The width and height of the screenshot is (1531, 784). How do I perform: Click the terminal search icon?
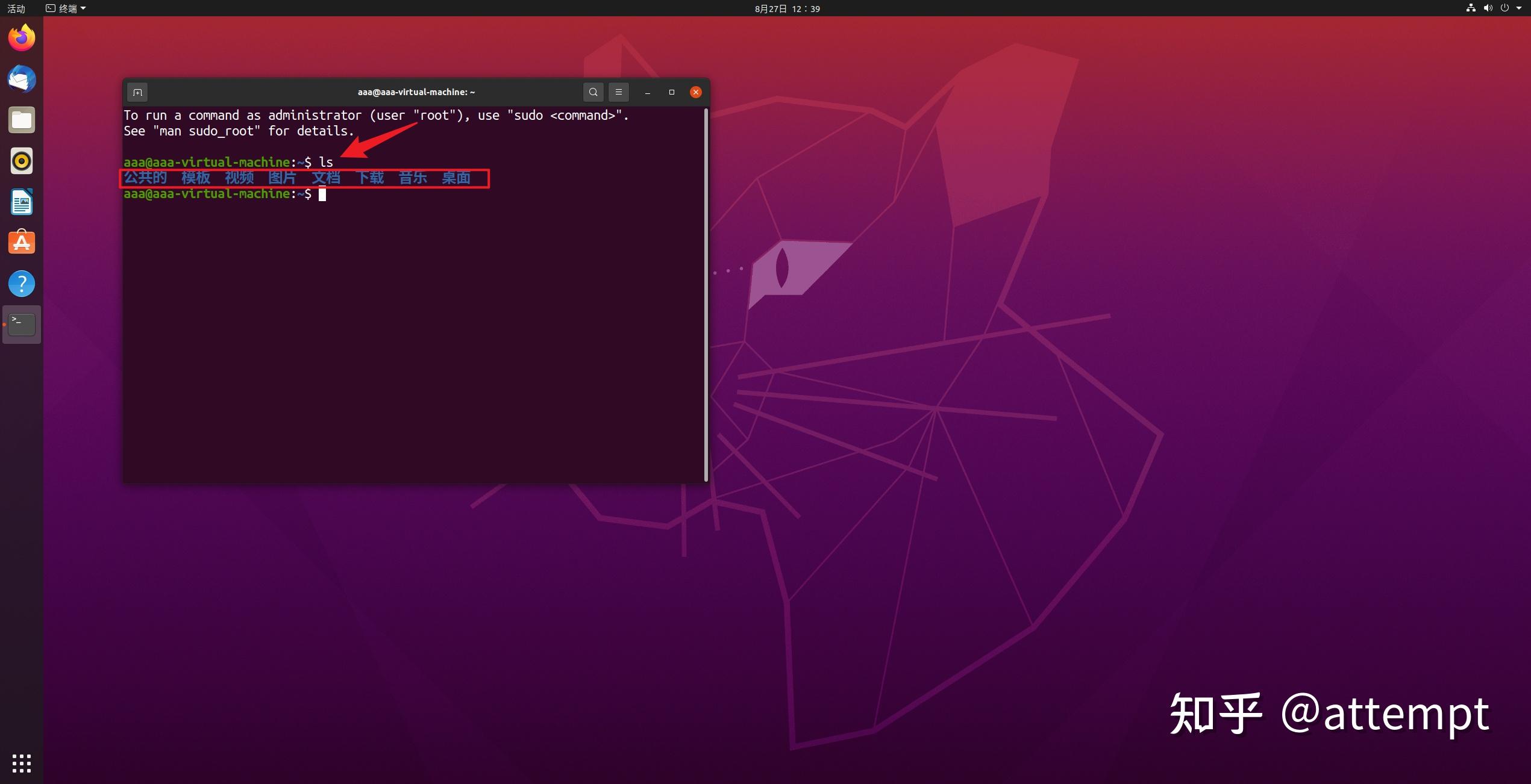coord(593,92)
